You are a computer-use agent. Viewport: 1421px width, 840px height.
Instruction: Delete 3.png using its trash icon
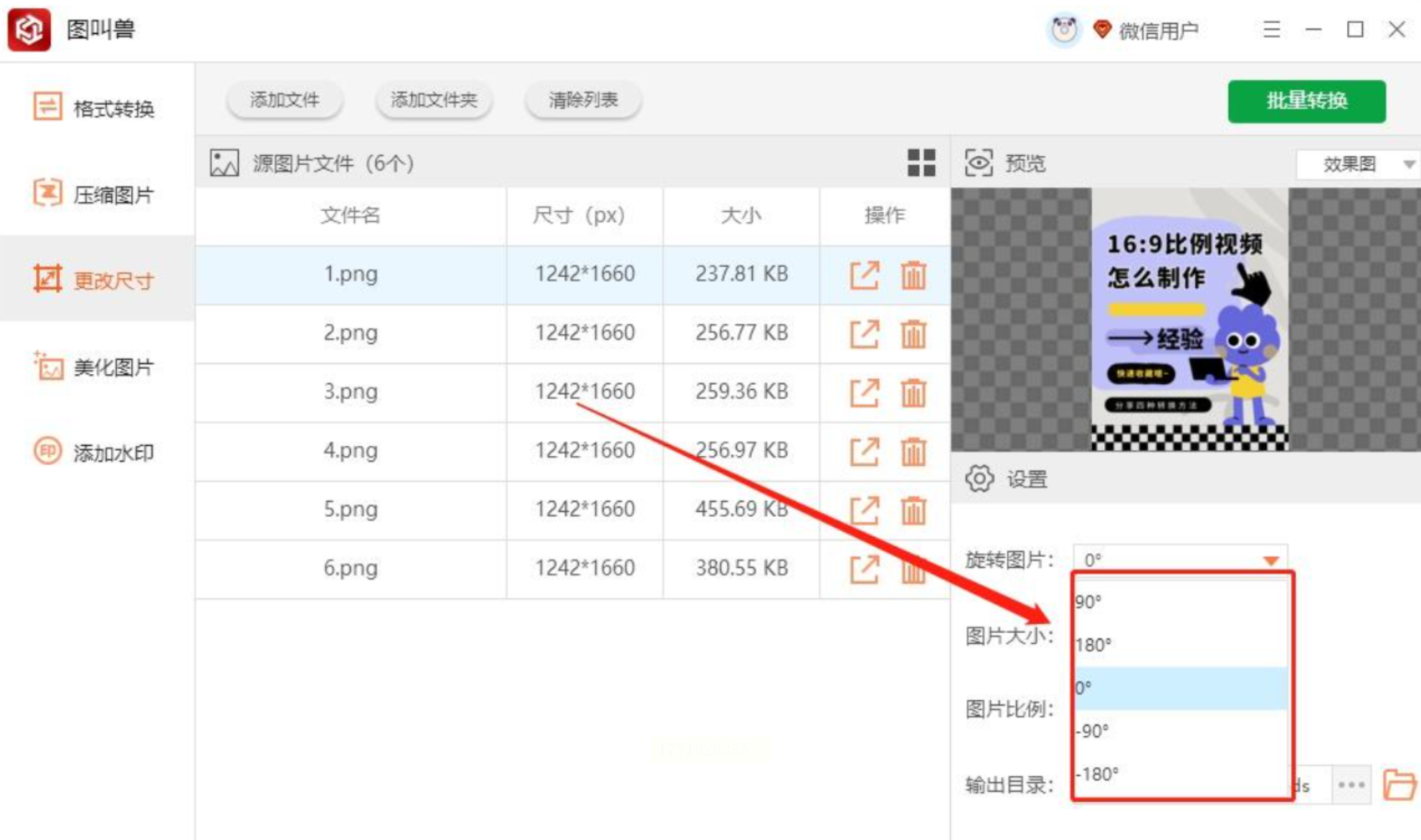point(913,392)
